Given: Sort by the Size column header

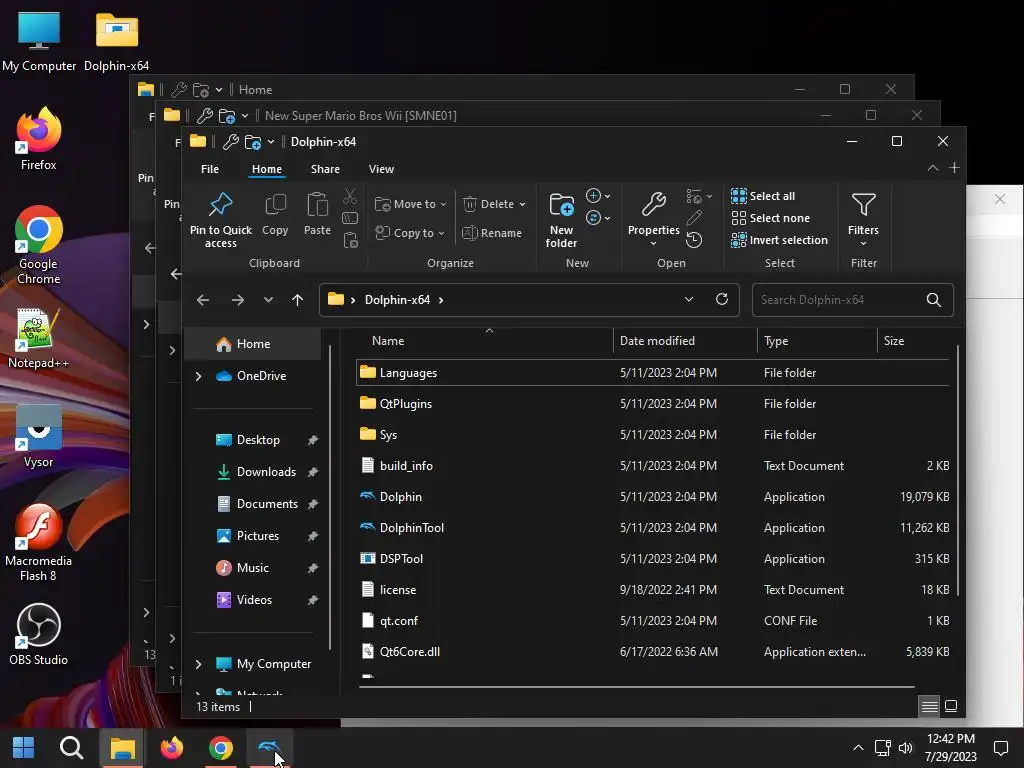Looking at the screenshot, I should pyautogui.click(x=914, y=341).
